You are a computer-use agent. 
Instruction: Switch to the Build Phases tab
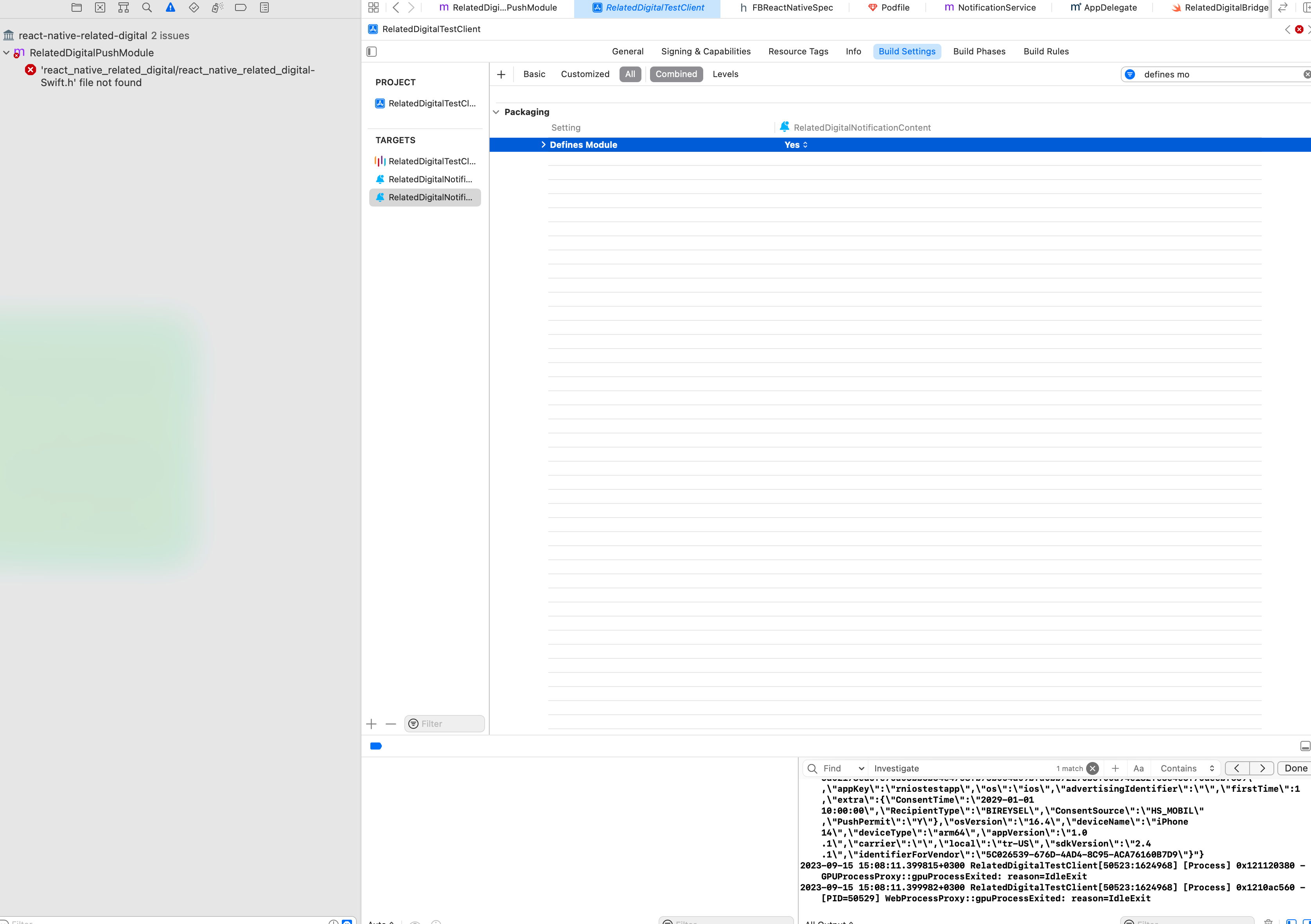979,51
